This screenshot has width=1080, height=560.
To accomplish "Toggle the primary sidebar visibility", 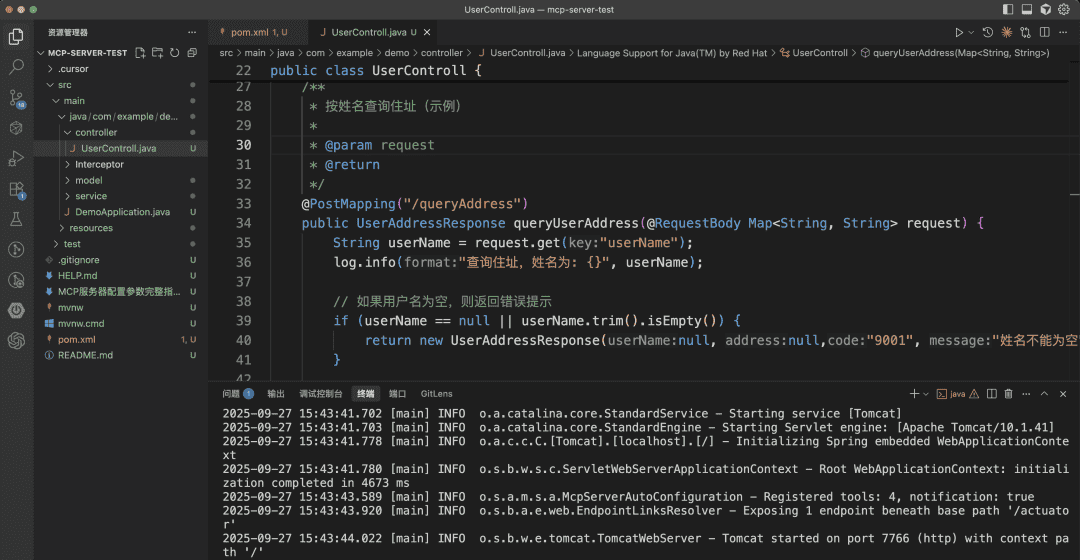I will pos(1008,9).
